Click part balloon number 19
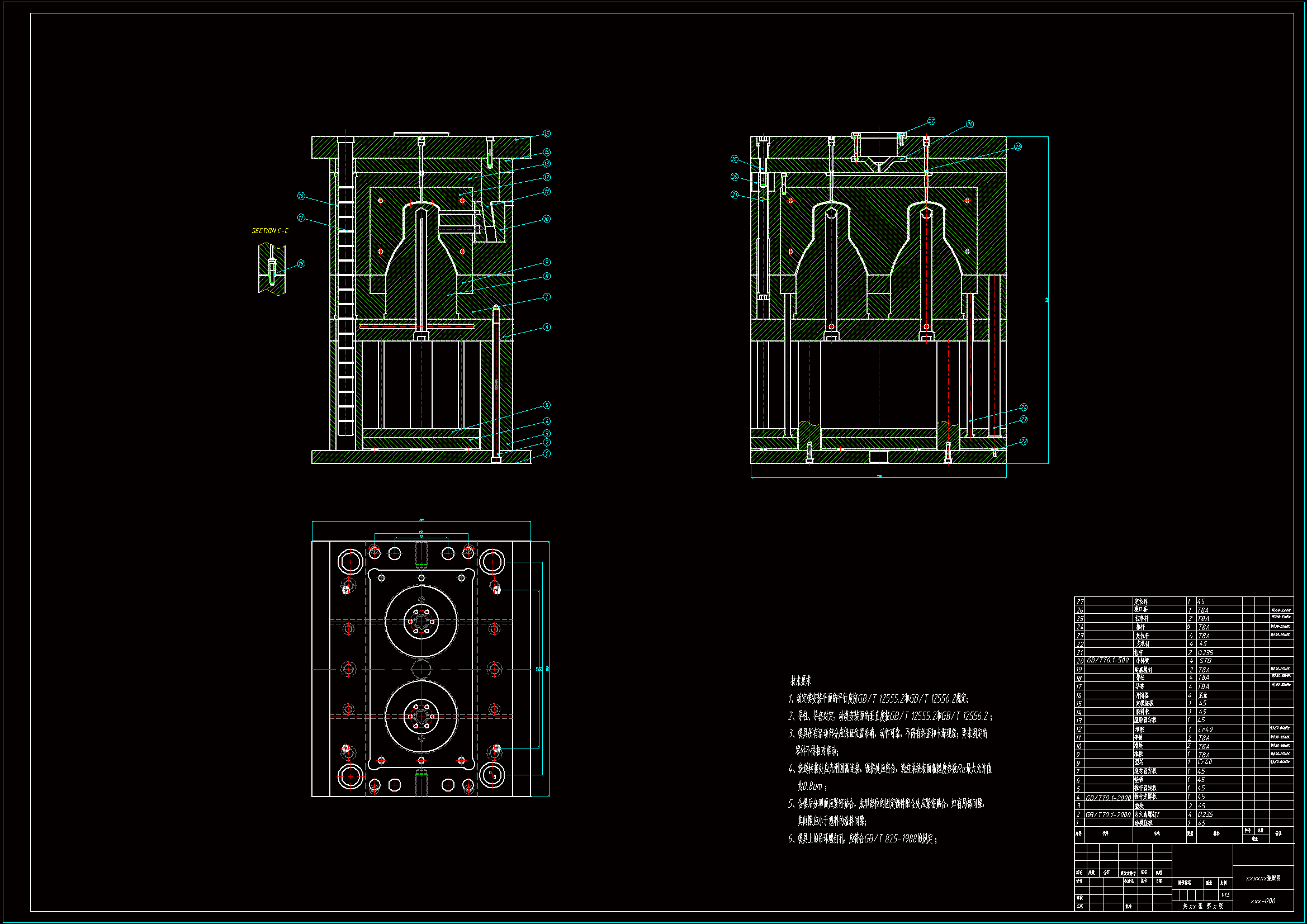Screen dimensions: 1307x924 click(735, 159)
